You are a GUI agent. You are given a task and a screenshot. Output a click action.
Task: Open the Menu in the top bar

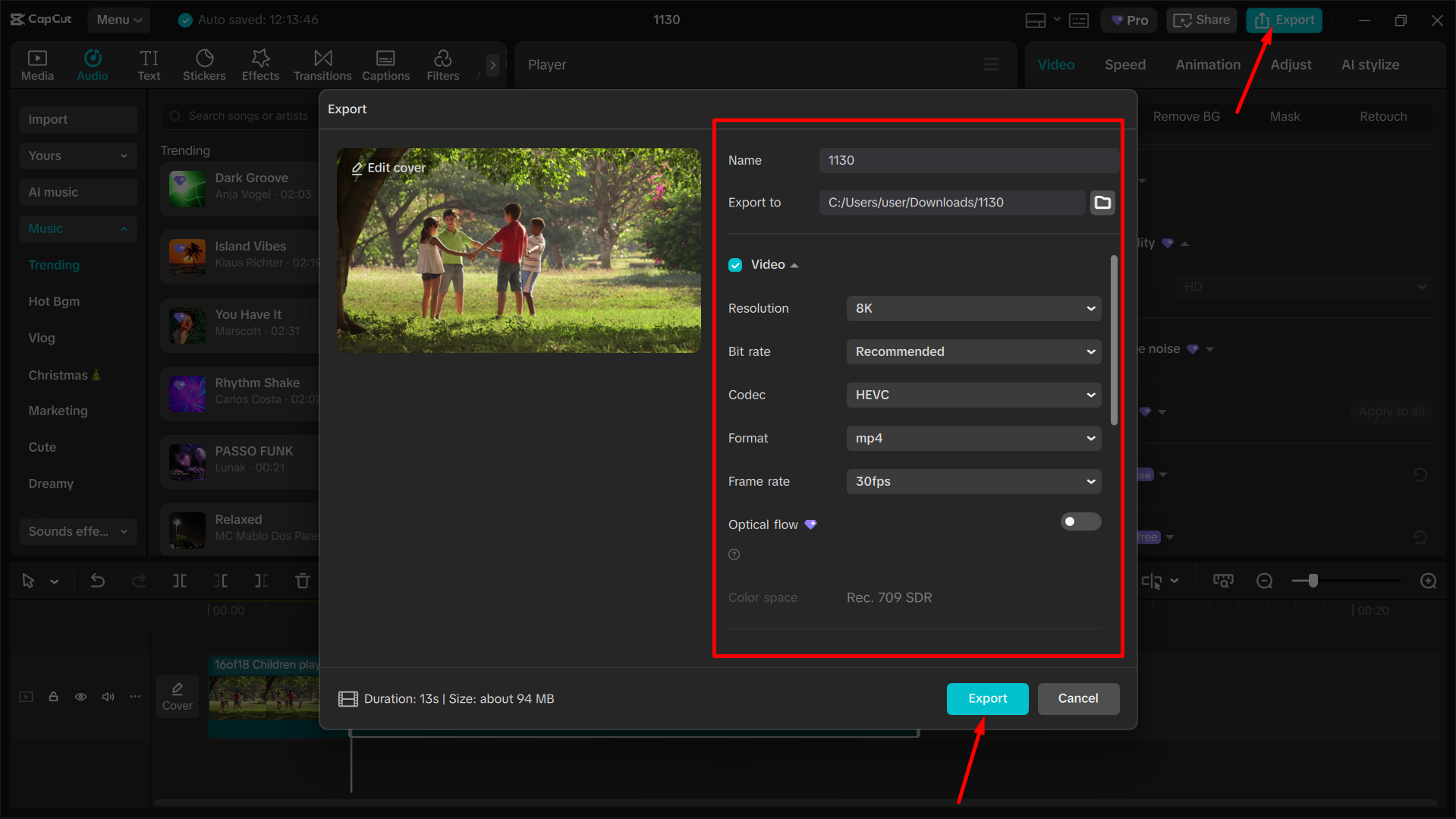pos(118,20)
